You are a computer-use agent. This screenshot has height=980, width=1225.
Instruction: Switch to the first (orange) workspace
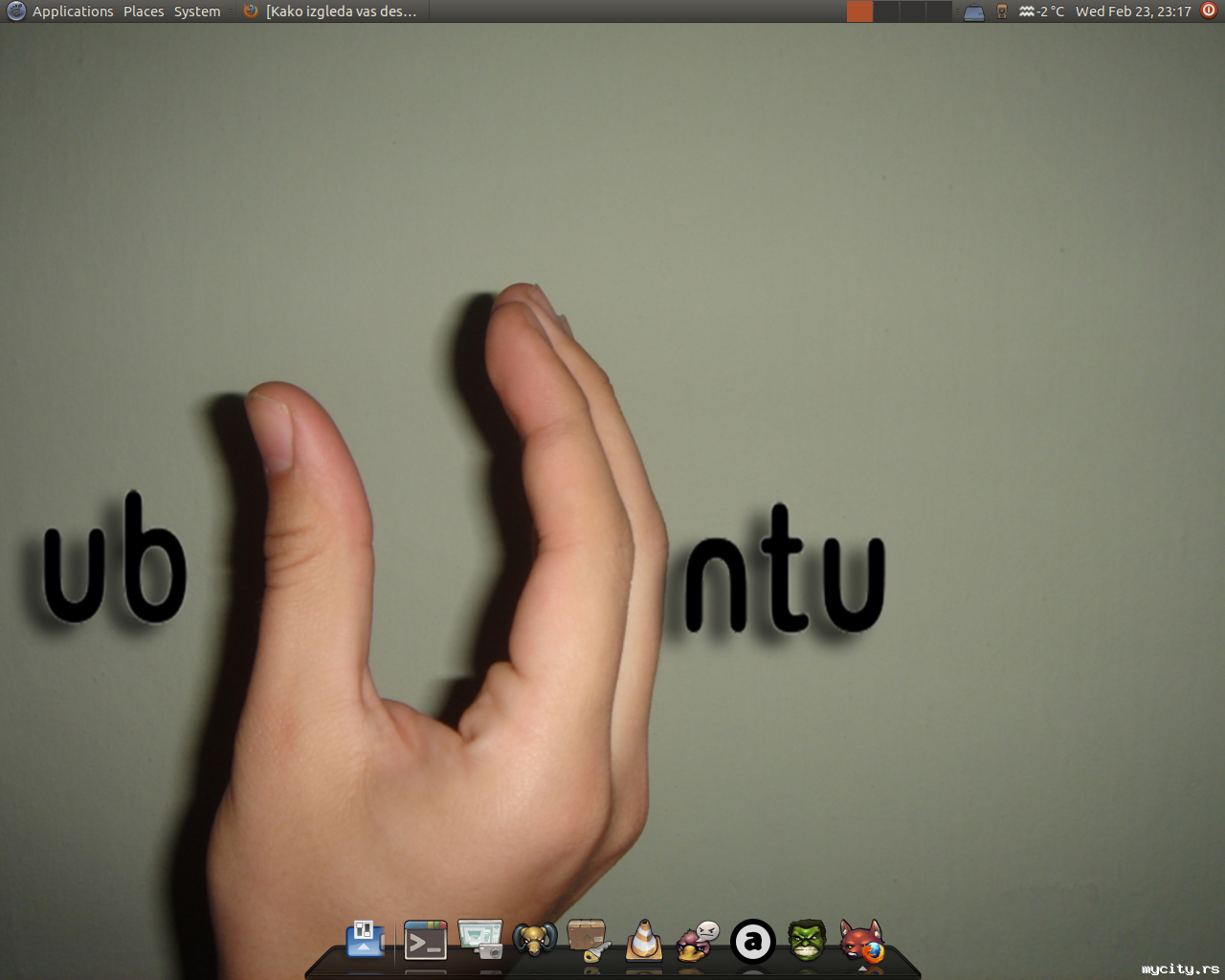coord(859,11)
